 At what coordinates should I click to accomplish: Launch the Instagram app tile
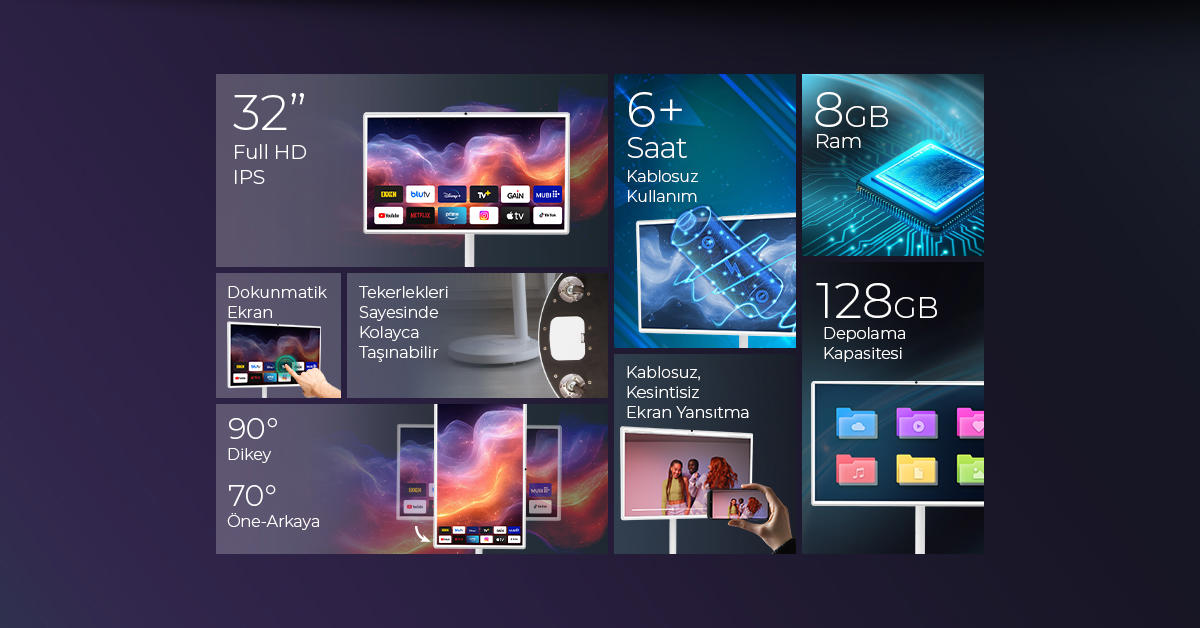[x=484, y=215]
